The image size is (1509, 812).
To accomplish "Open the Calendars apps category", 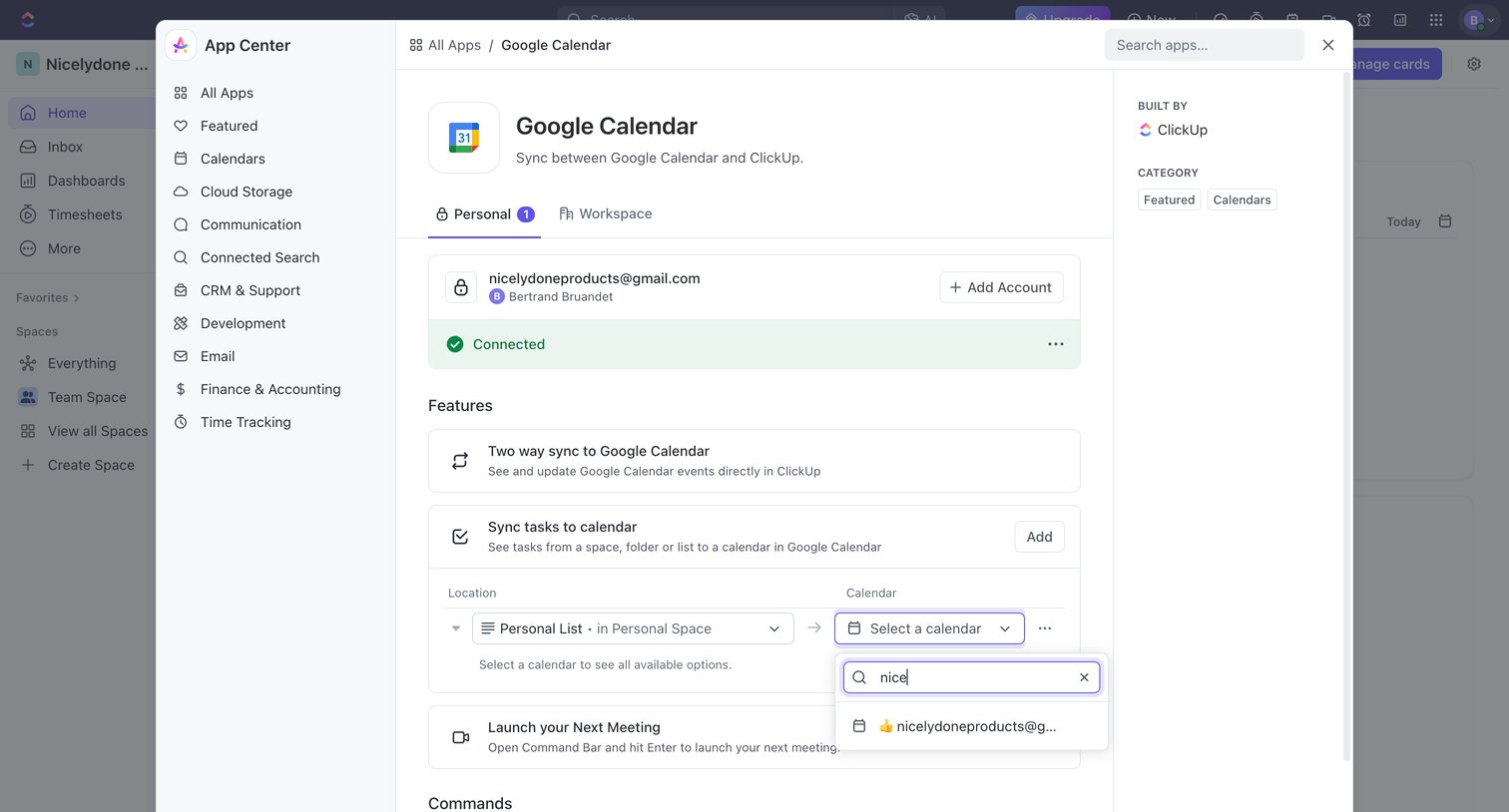I will click(x=233, y=159).
